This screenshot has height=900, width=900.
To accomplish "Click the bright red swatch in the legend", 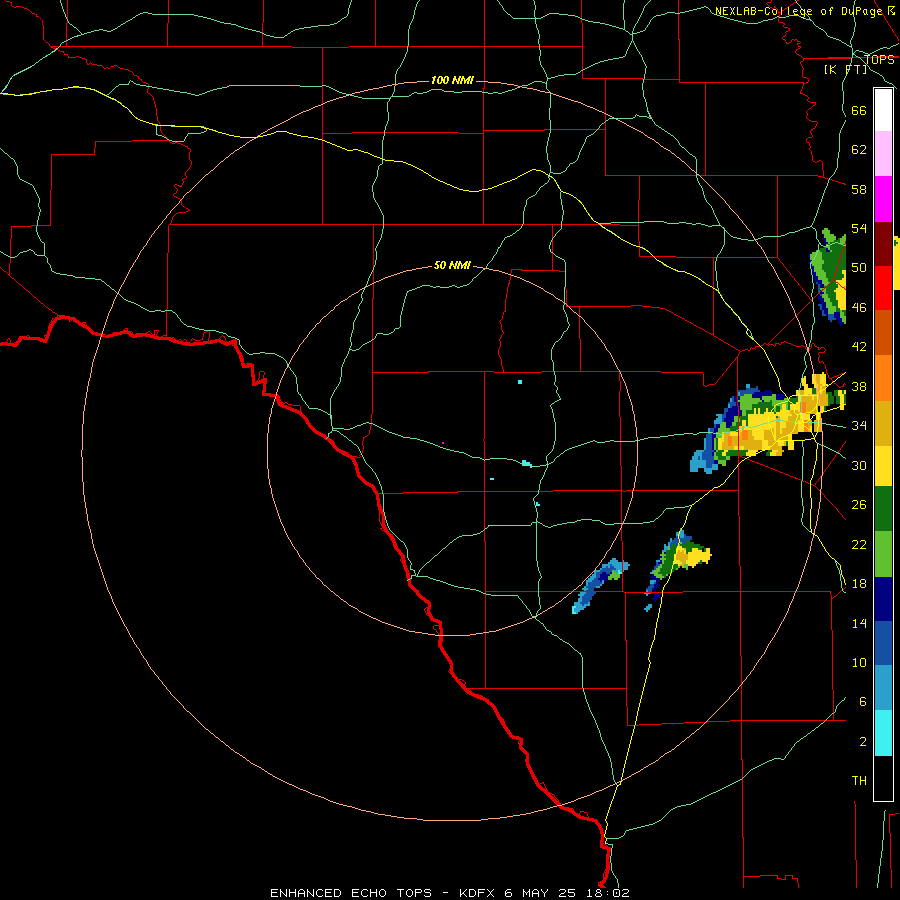I will [883, 288].
